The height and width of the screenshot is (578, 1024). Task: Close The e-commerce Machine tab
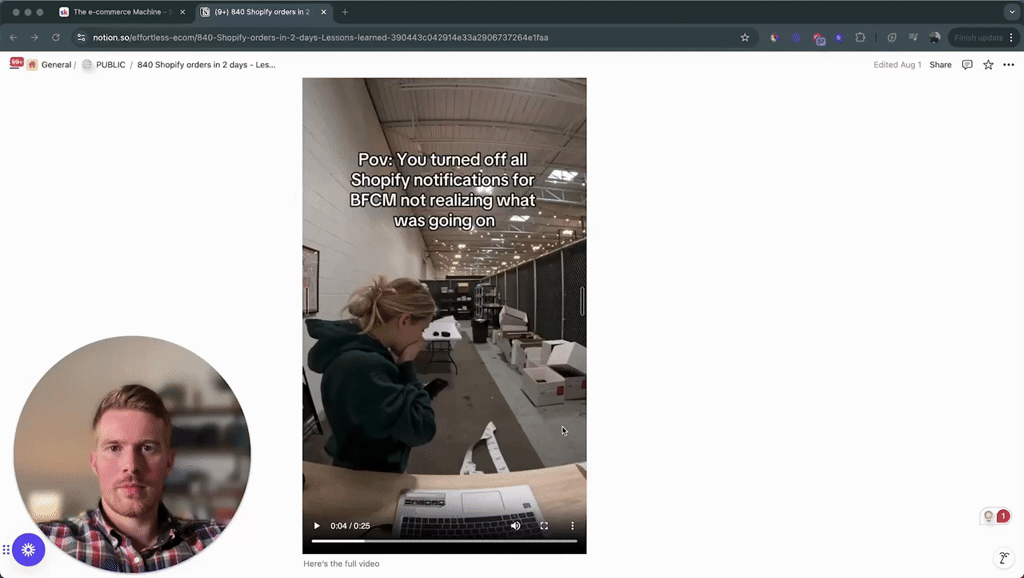[x=182, y=12]
